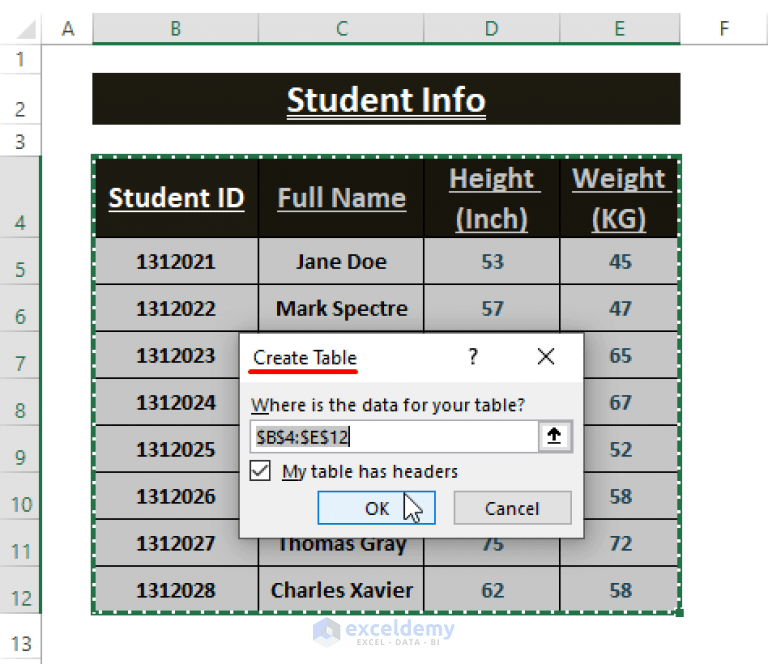
Task: Click Charles Xavier's height value 62
Action: 492,590
